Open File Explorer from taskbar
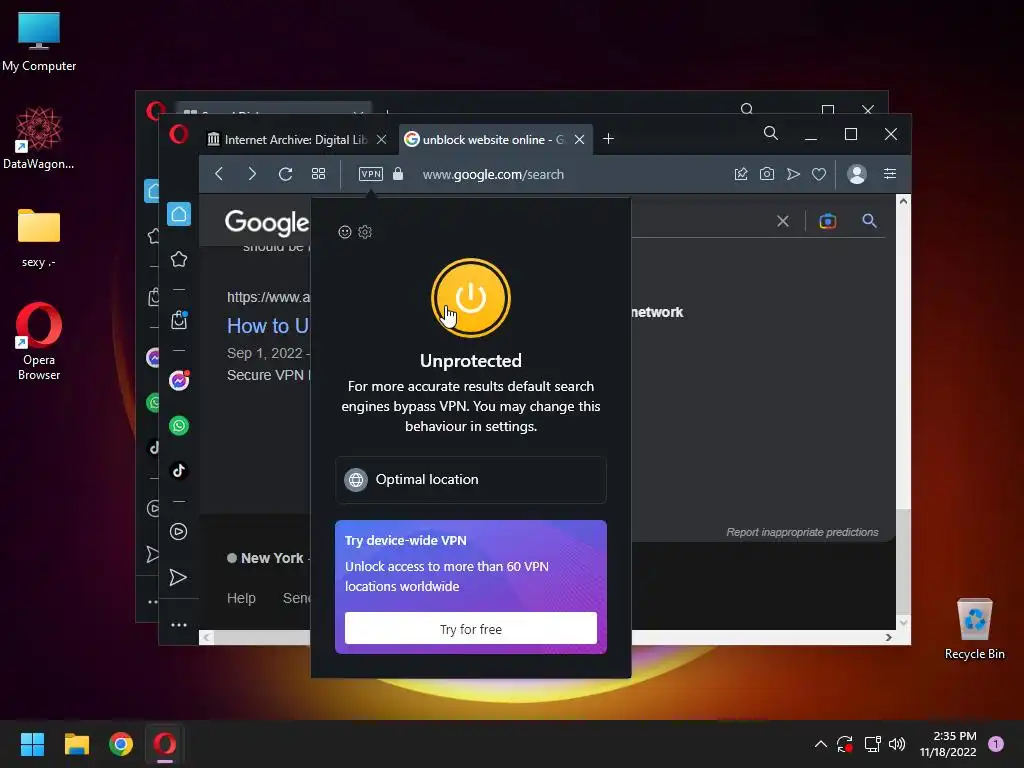1024x768 pixels. point(76,744)
